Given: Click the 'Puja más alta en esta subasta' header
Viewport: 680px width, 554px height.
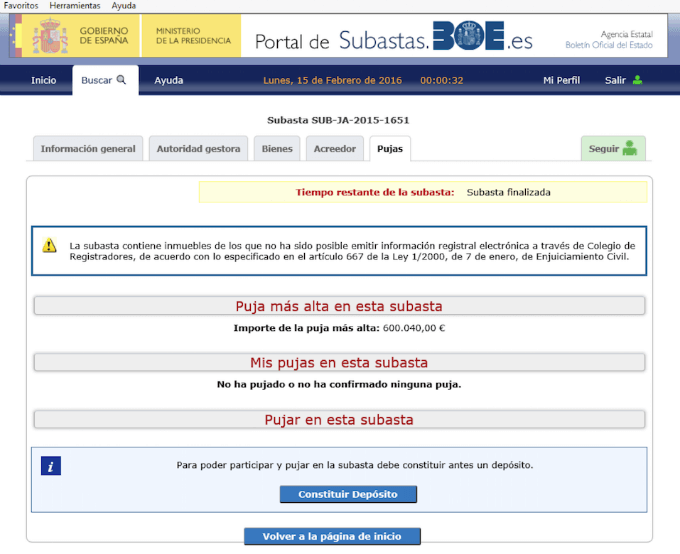Looking at the screenshot, I should pyautogui.click(x=339, y=306).
